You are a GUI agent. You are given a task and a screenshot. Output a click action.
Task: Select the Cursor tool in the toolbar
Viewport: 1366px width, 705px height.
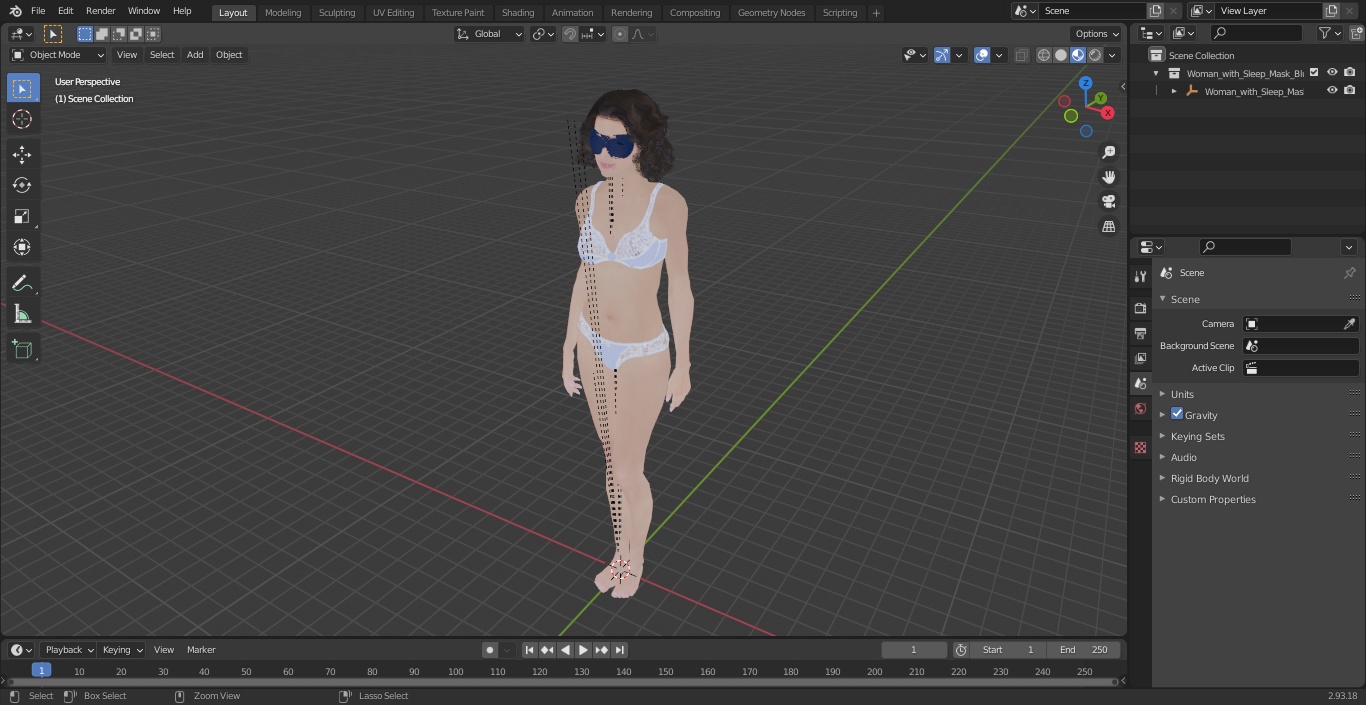[x=22, y=119]
